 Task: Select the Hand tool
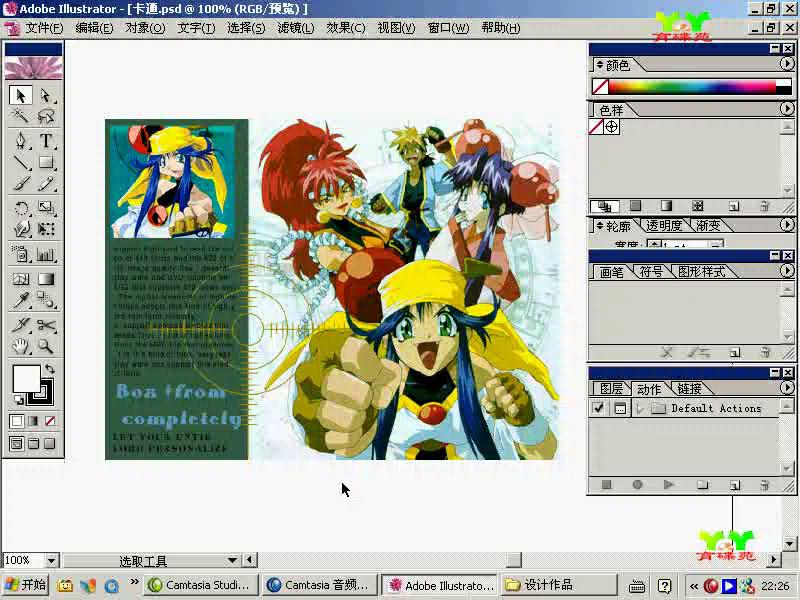click(21, 346)
